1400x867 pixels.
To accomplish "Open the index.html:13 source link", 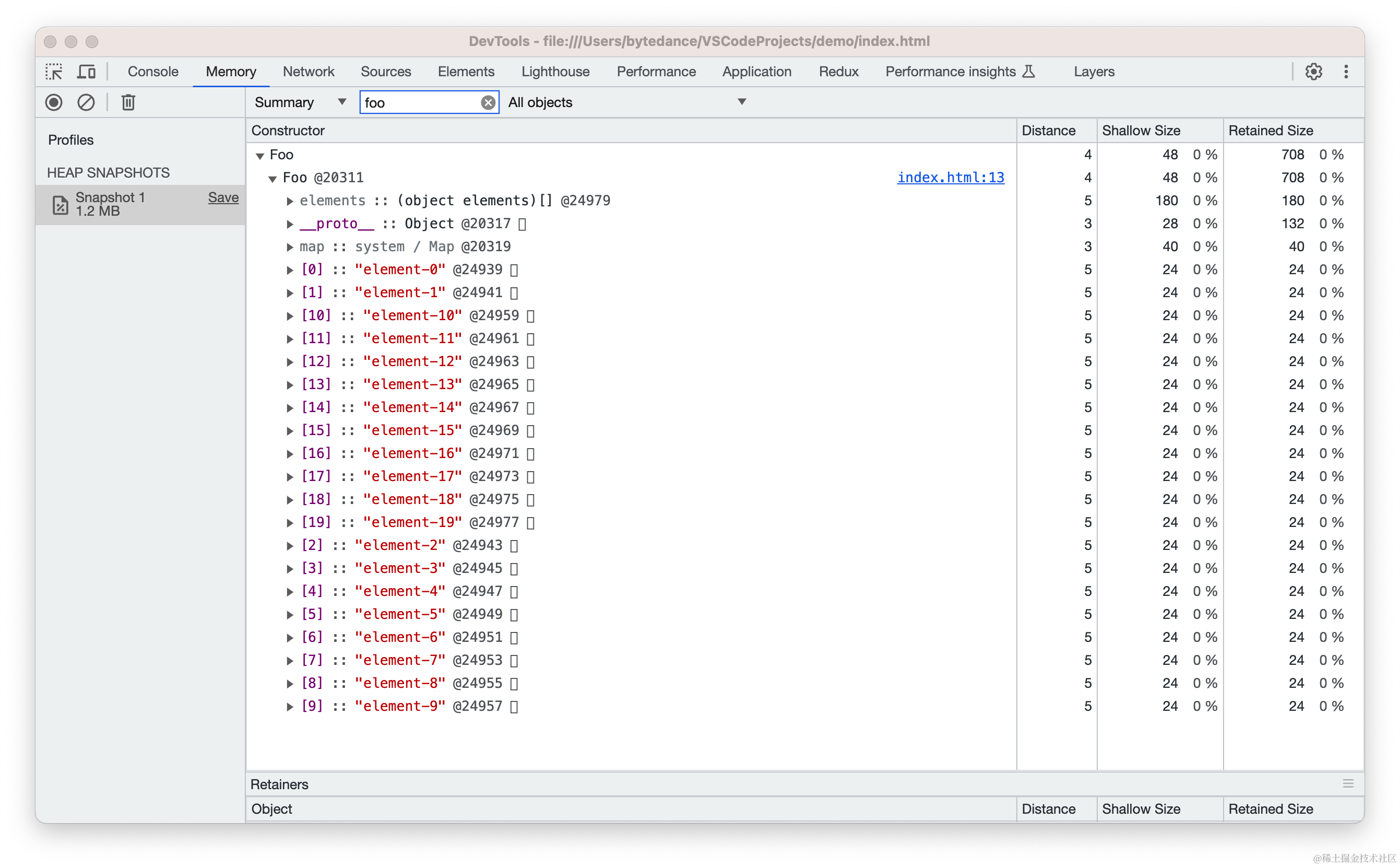I will [x=950, y=178].
